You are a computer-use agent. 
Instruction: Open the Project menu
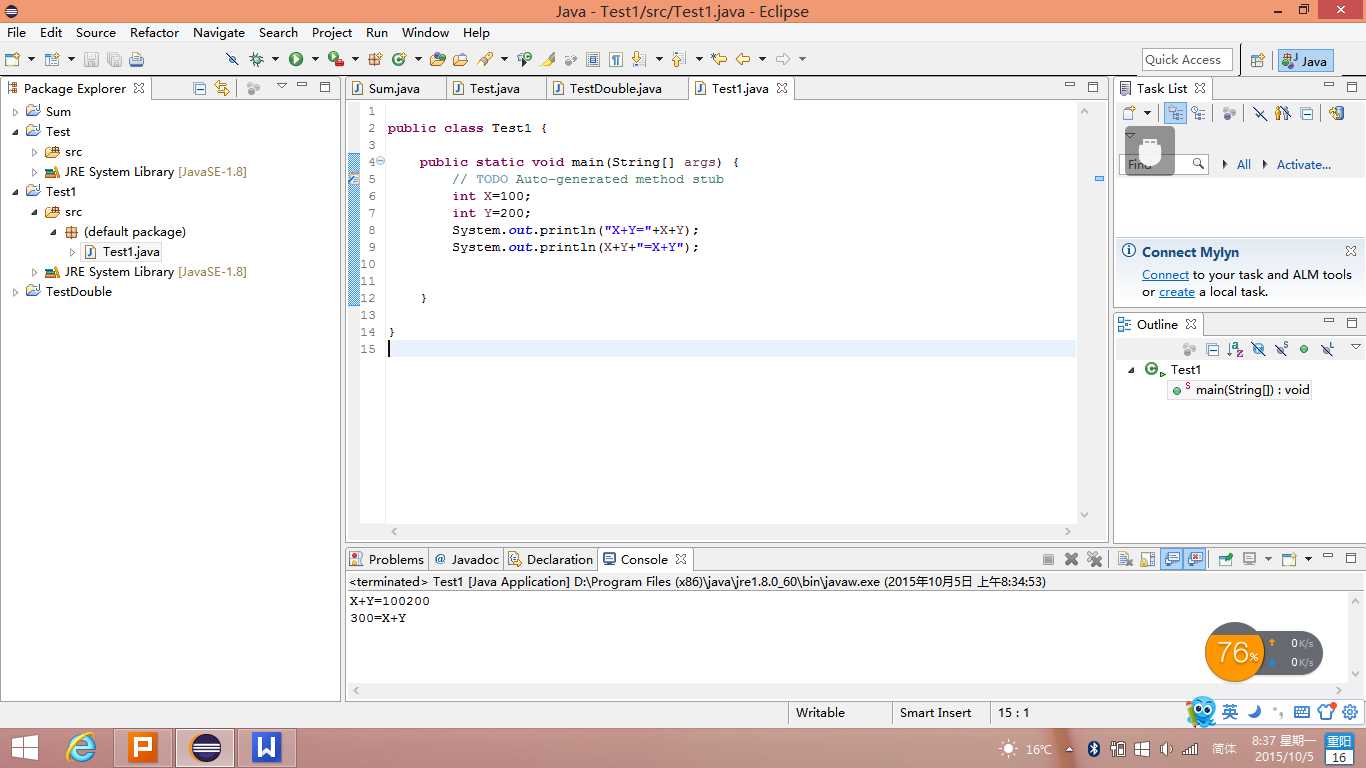coord(332,32)
